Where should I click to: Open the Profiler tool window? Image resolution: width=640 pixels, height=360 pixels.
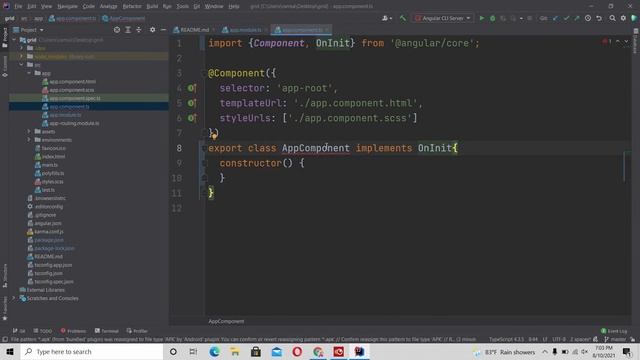tap(137, 331)
